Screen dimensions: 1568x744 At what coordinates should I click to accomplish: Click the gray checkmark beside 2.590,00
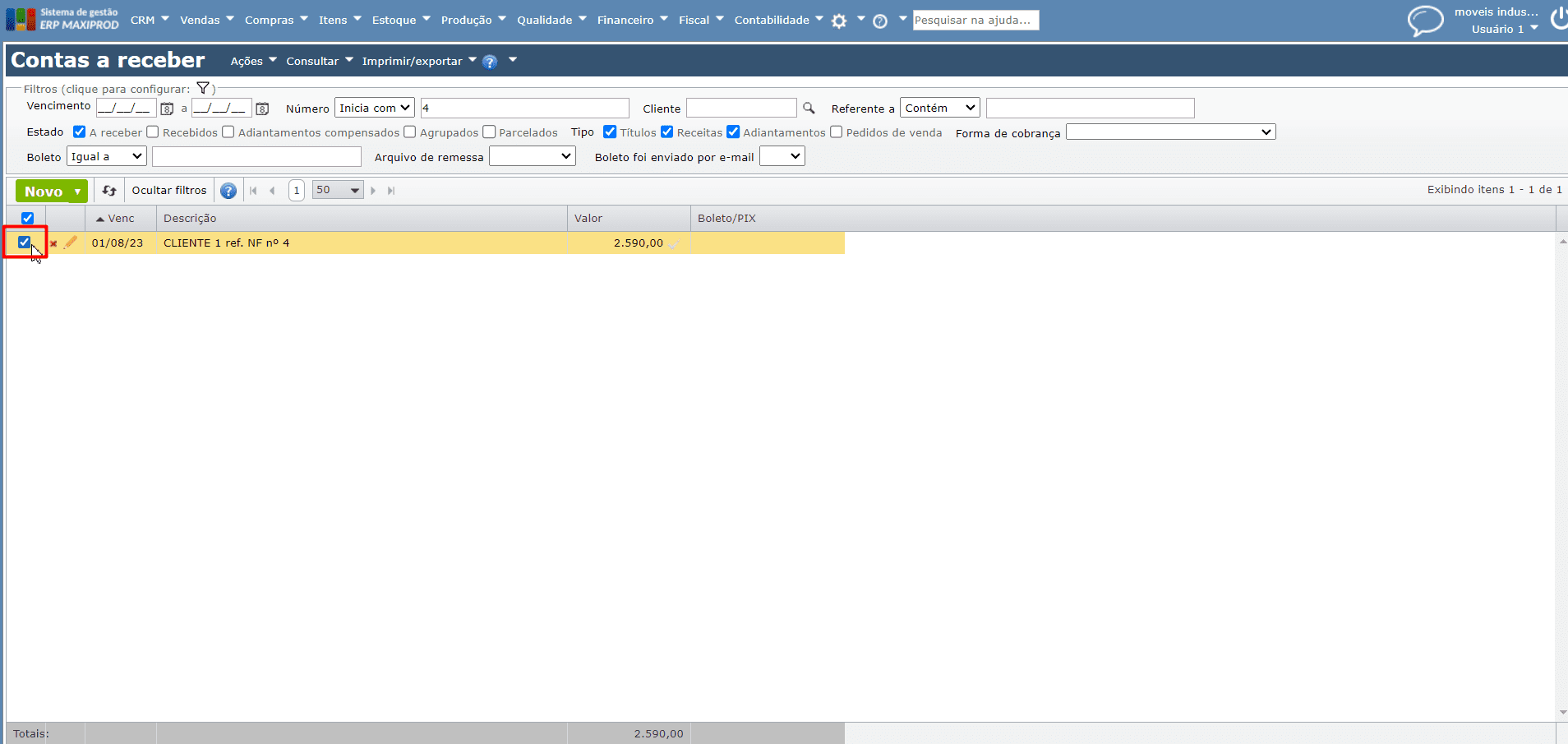[x=674, y=243]
